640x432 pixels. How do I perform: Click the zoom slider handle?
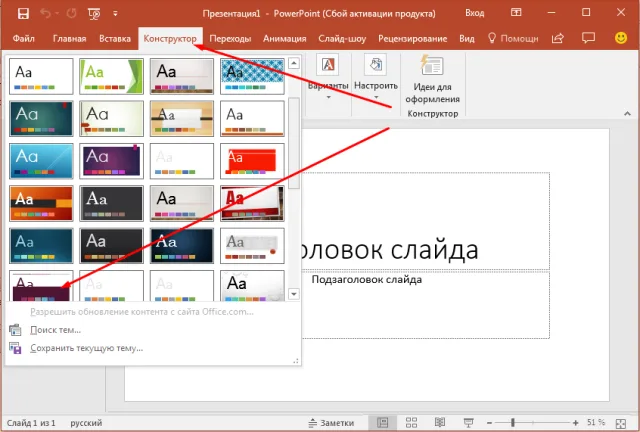coord(513,423)
